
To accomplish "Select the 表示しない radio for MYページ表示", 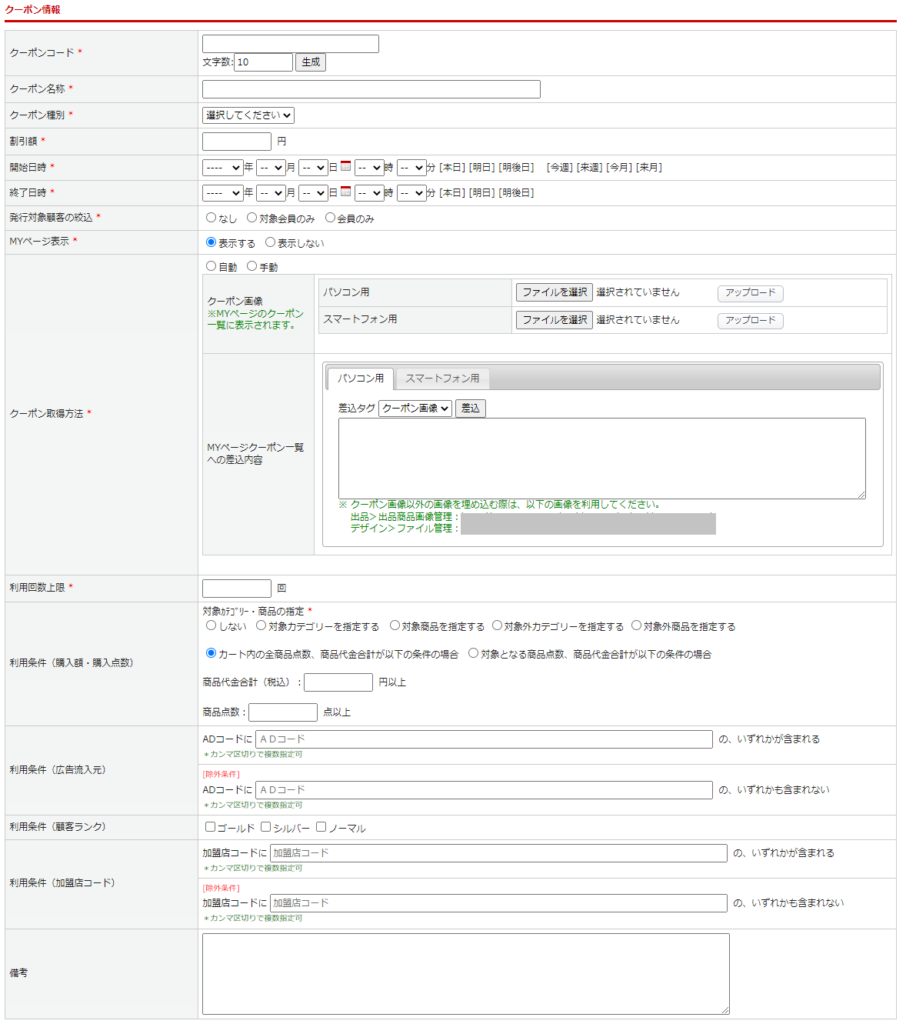I will point(270,242).
